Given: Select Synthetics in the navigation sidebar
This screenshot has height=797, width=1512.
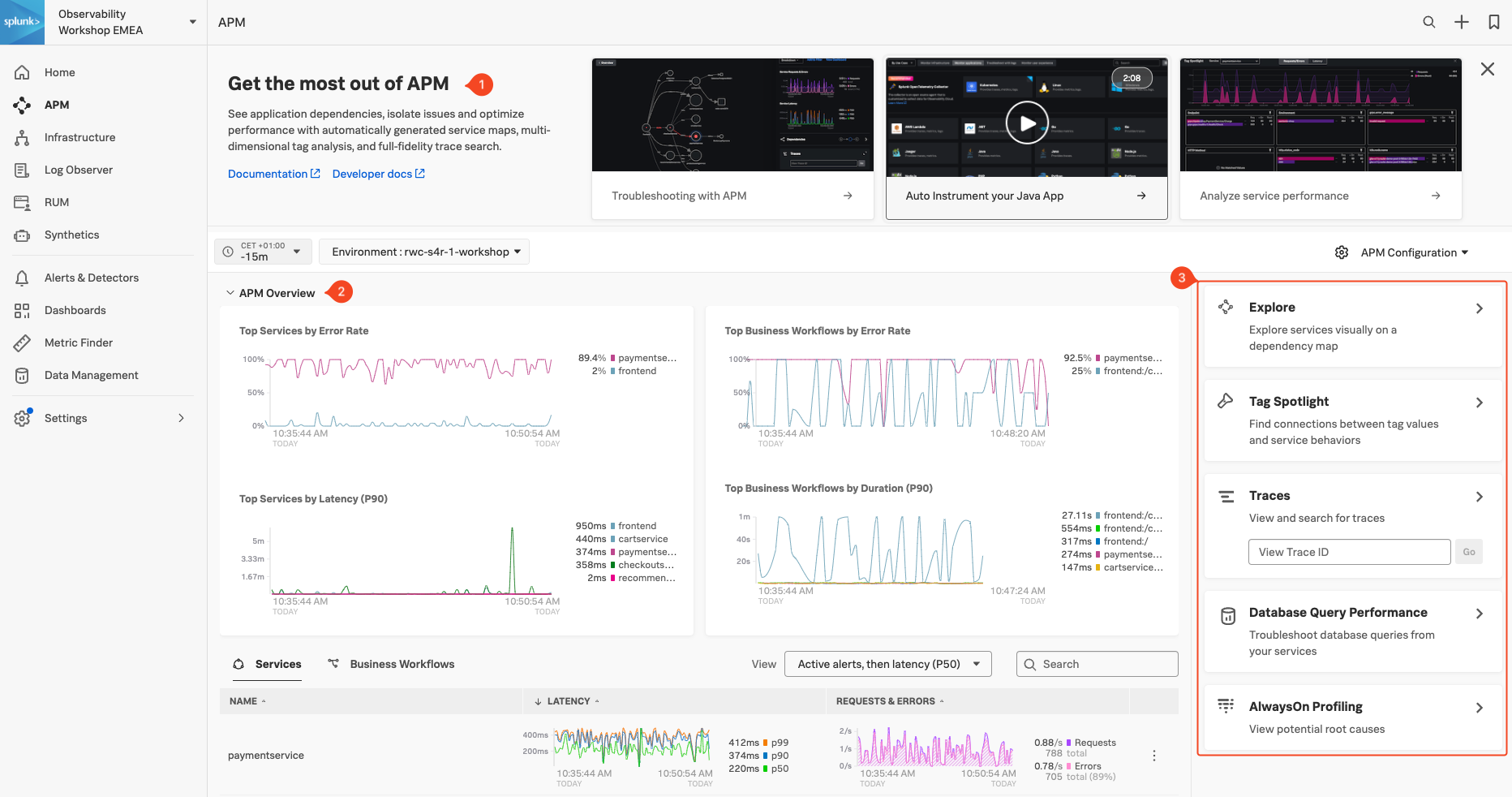Looking at the screenshot, I should 71,235.
